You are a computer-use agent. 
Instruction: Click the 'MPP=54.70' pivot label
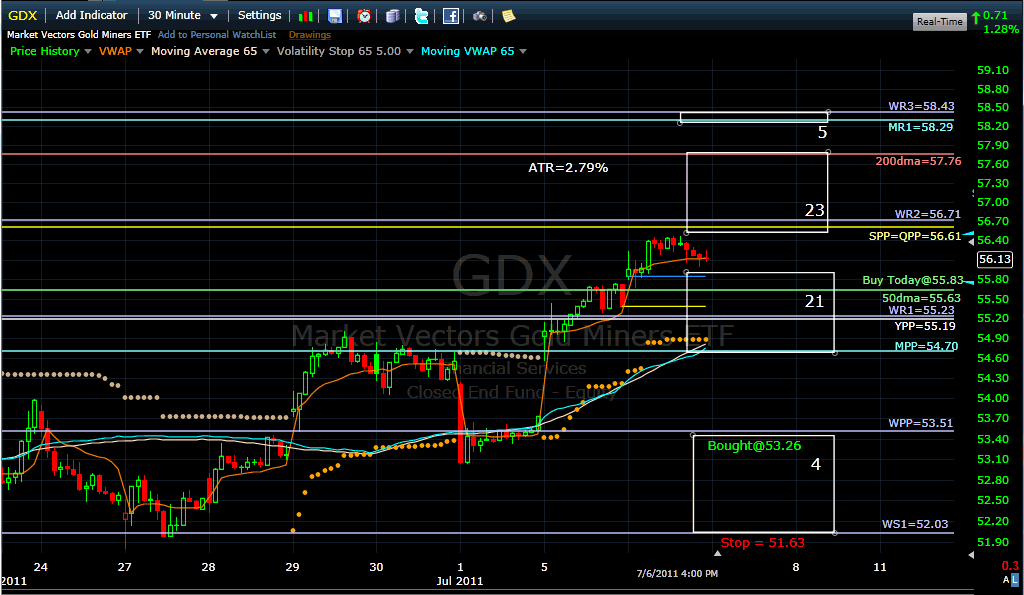pos(926,346)
